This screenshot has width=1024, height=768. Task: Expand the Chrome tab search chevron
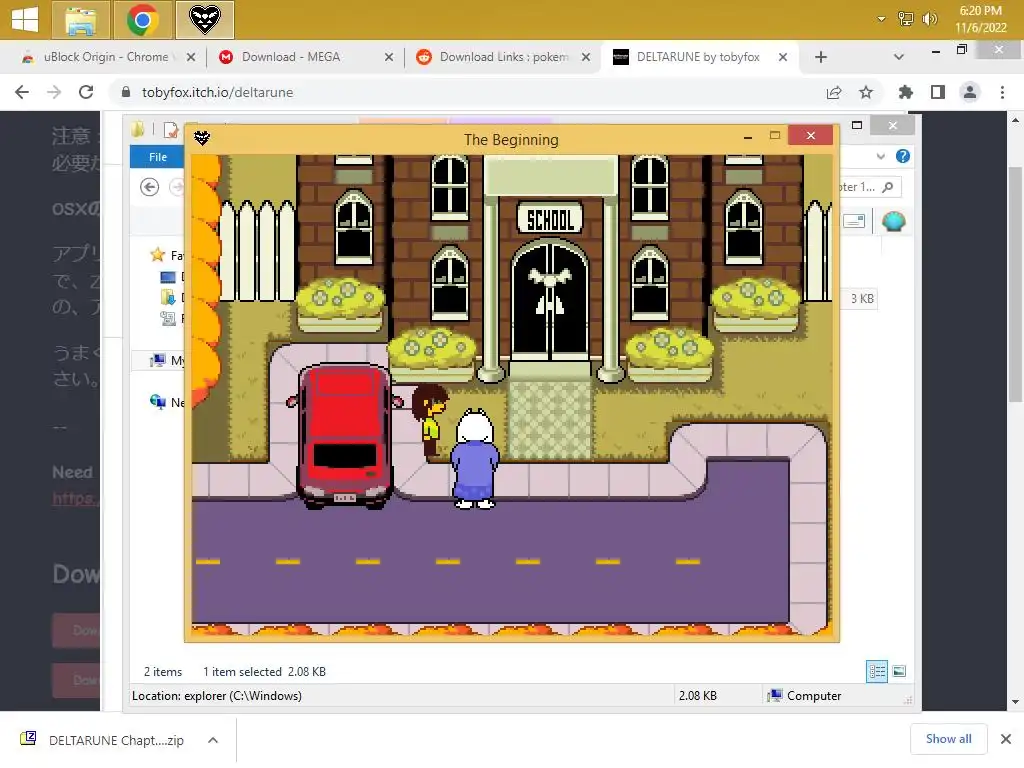(899, 57)
